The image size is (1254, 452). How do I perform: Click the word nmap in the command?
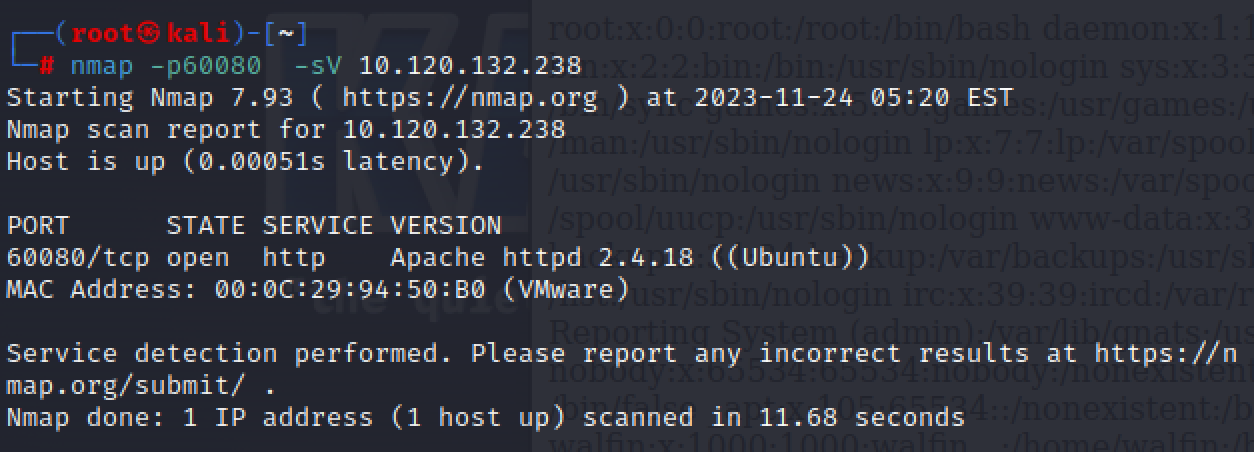[102, 66]
